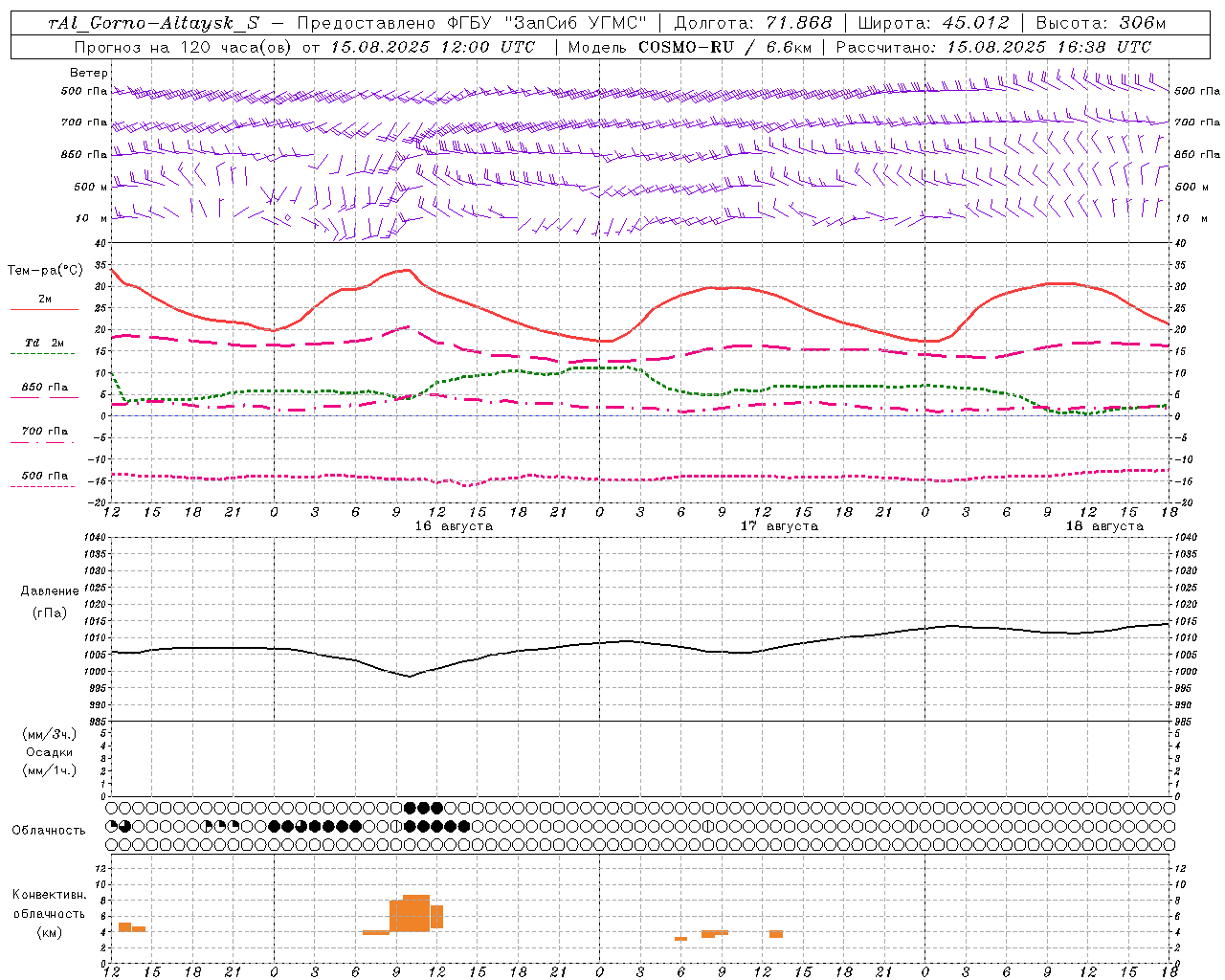
Task: Click the Ветер panel label
Action: click(88, 73)
